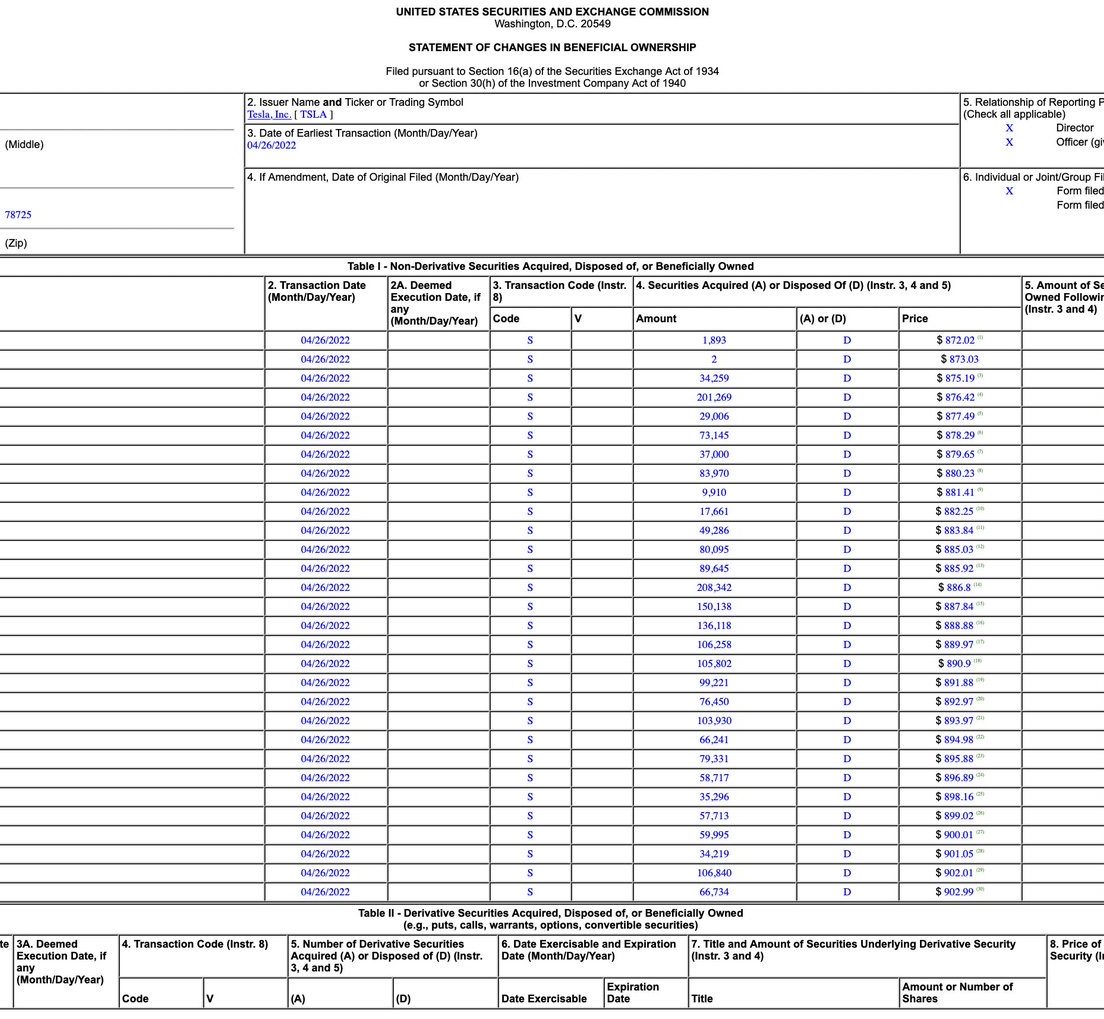Select the amount 83,970
The image size is (1104, 1019).
click(x=714, y=473)
